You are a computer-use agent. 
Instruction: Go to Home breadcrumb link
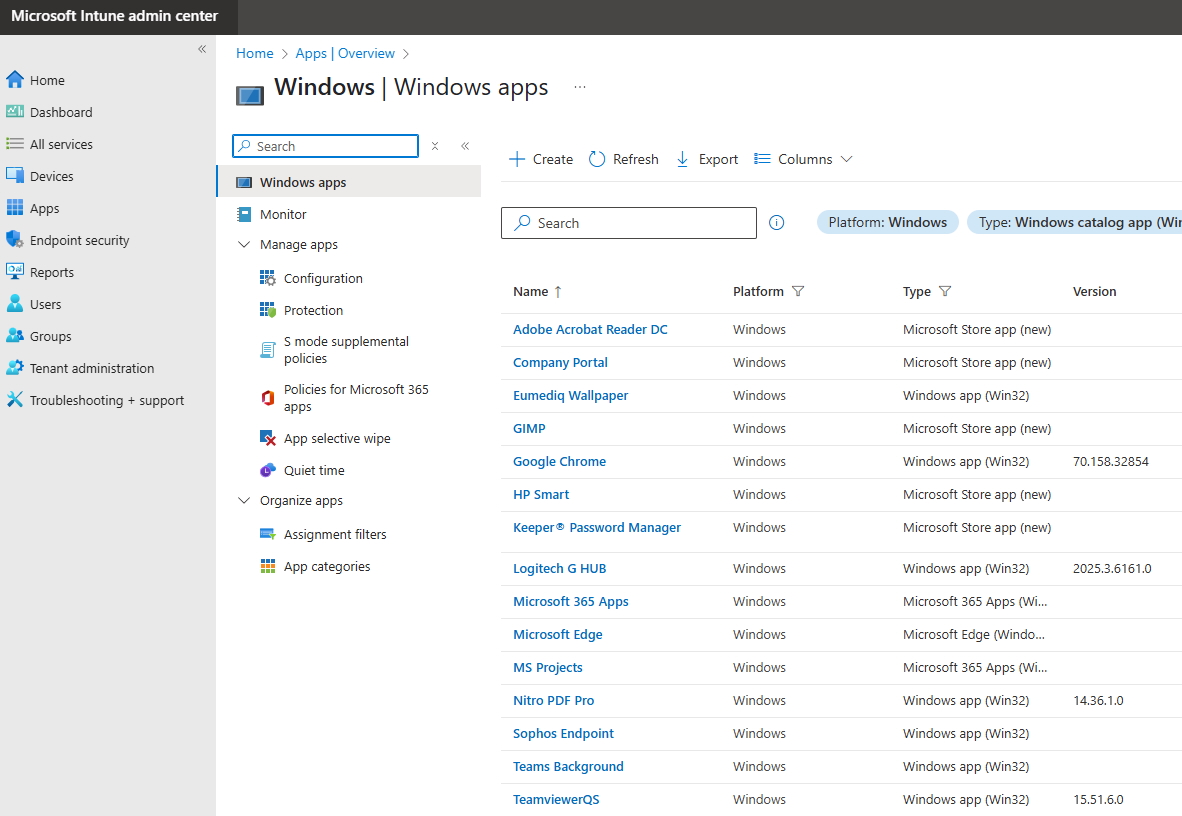[x=255, y=54]
